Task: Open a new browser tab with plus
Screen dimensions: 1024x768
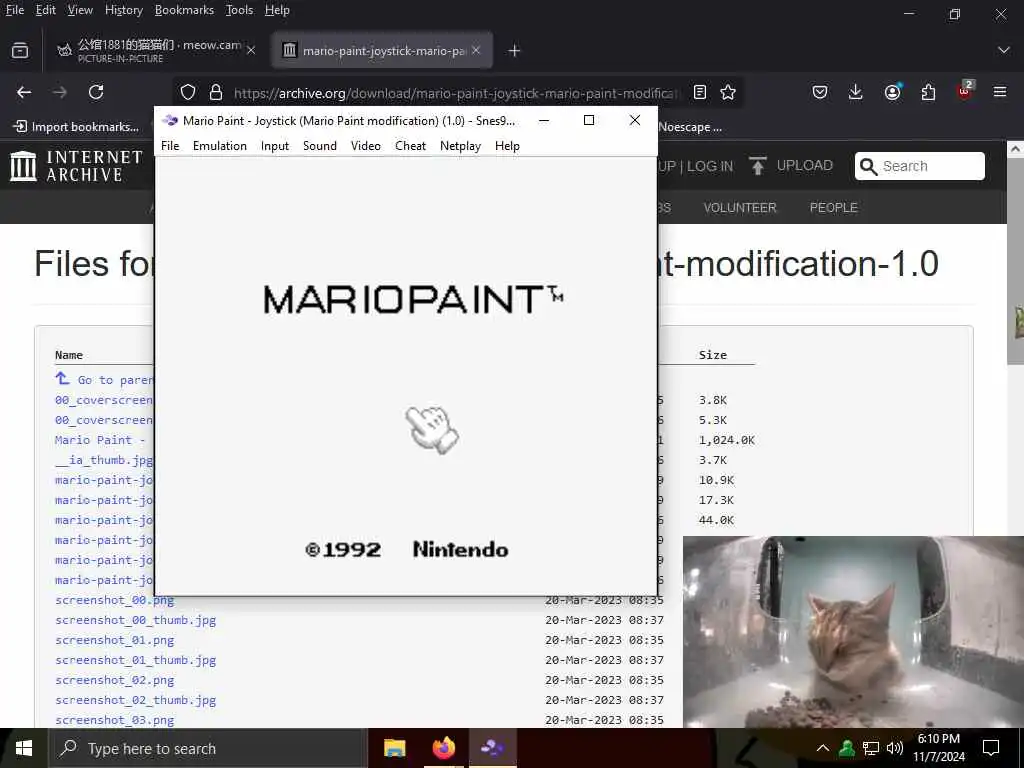Action: tap(514, 50)
